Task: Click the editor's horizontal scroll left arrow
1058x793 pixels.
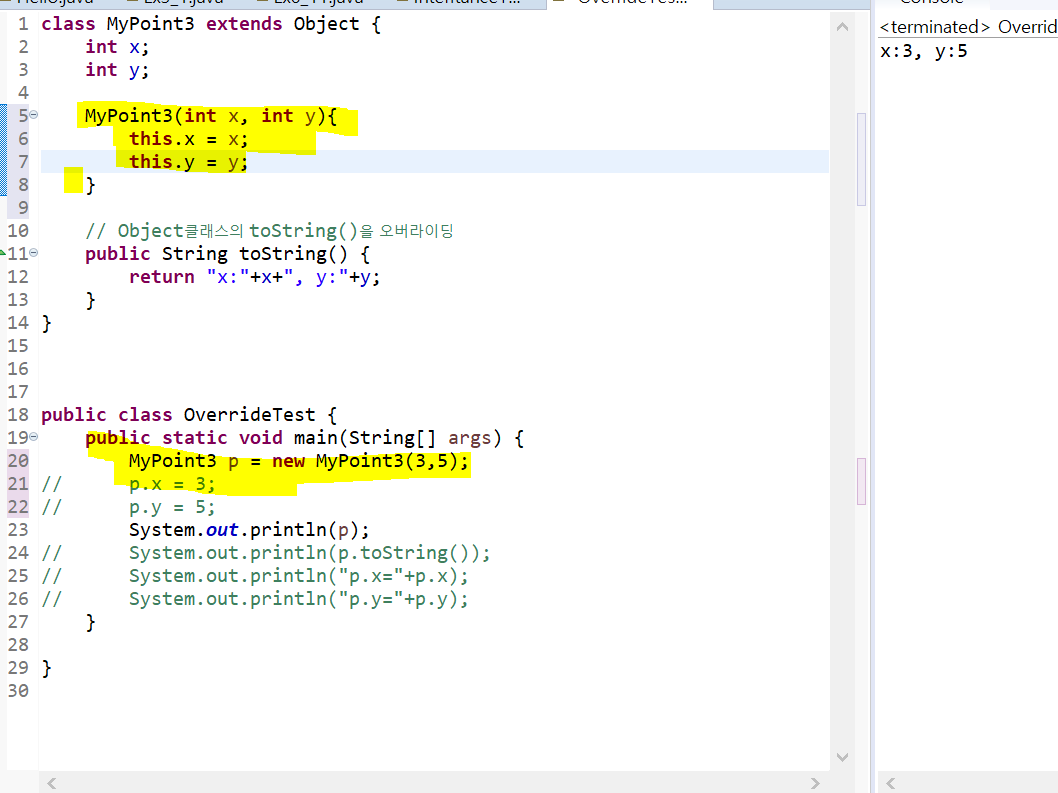Action: tap(51, 783)
